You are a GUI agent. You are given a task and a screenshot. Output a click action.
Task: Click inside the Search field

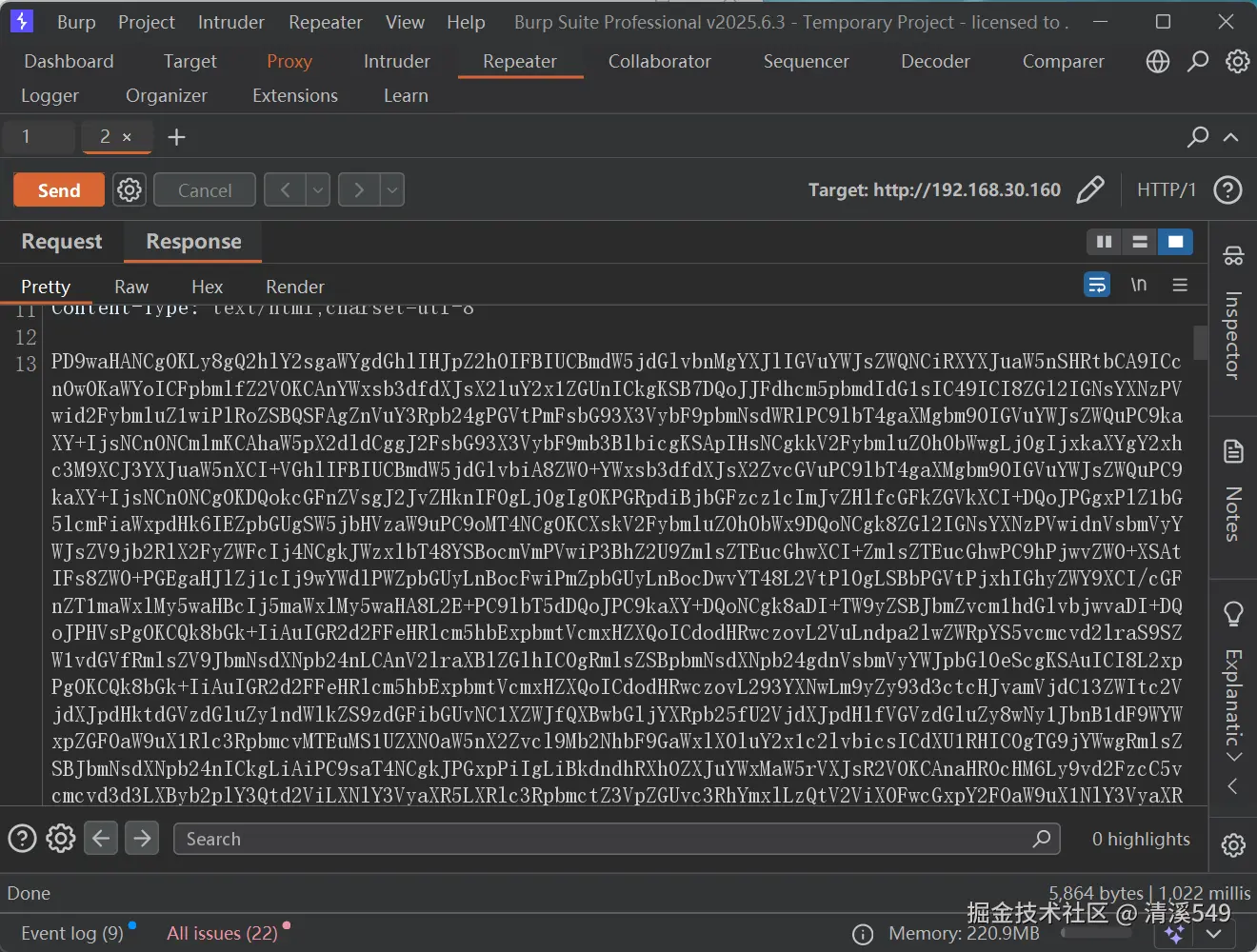point(617,839)
